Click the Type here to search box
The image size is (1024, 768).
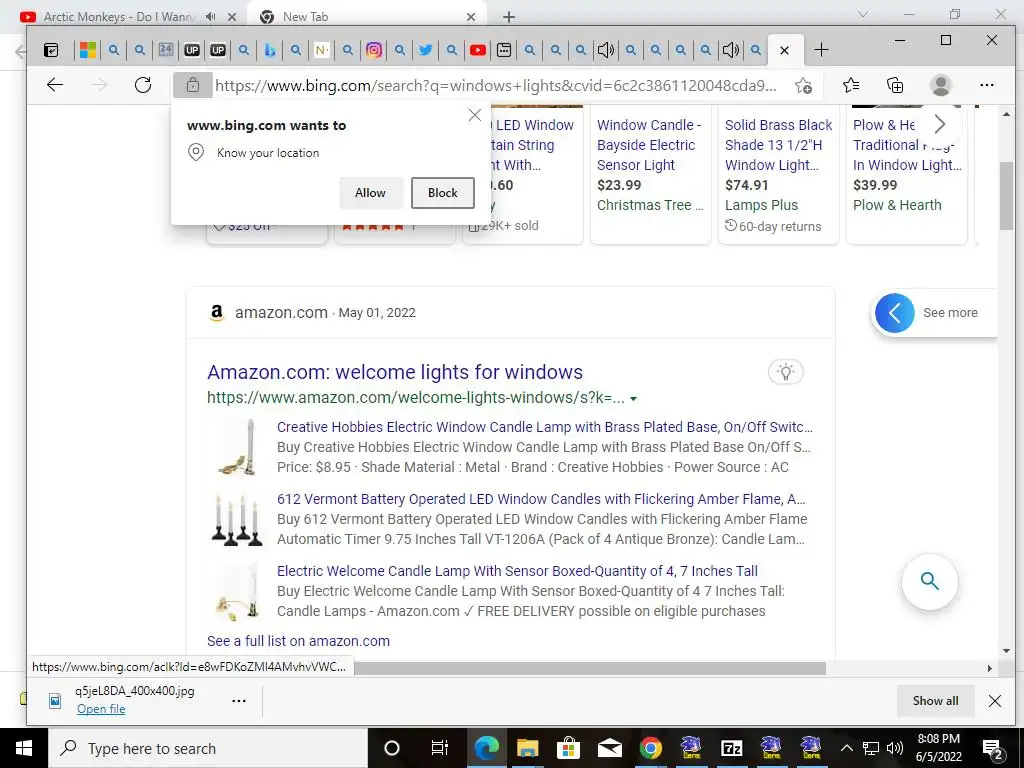point(208,748)
